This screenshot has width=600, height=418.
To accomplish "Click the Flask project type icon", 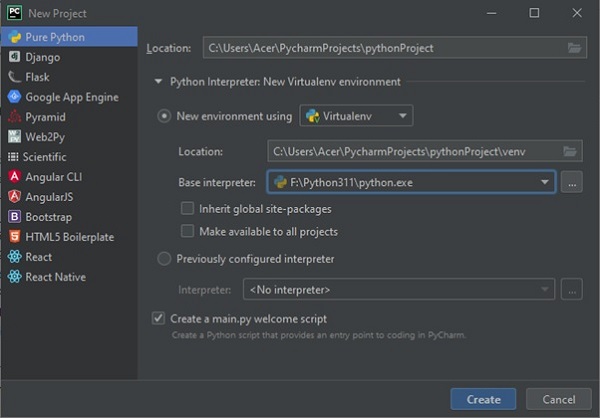I will [x=14, y=77].
